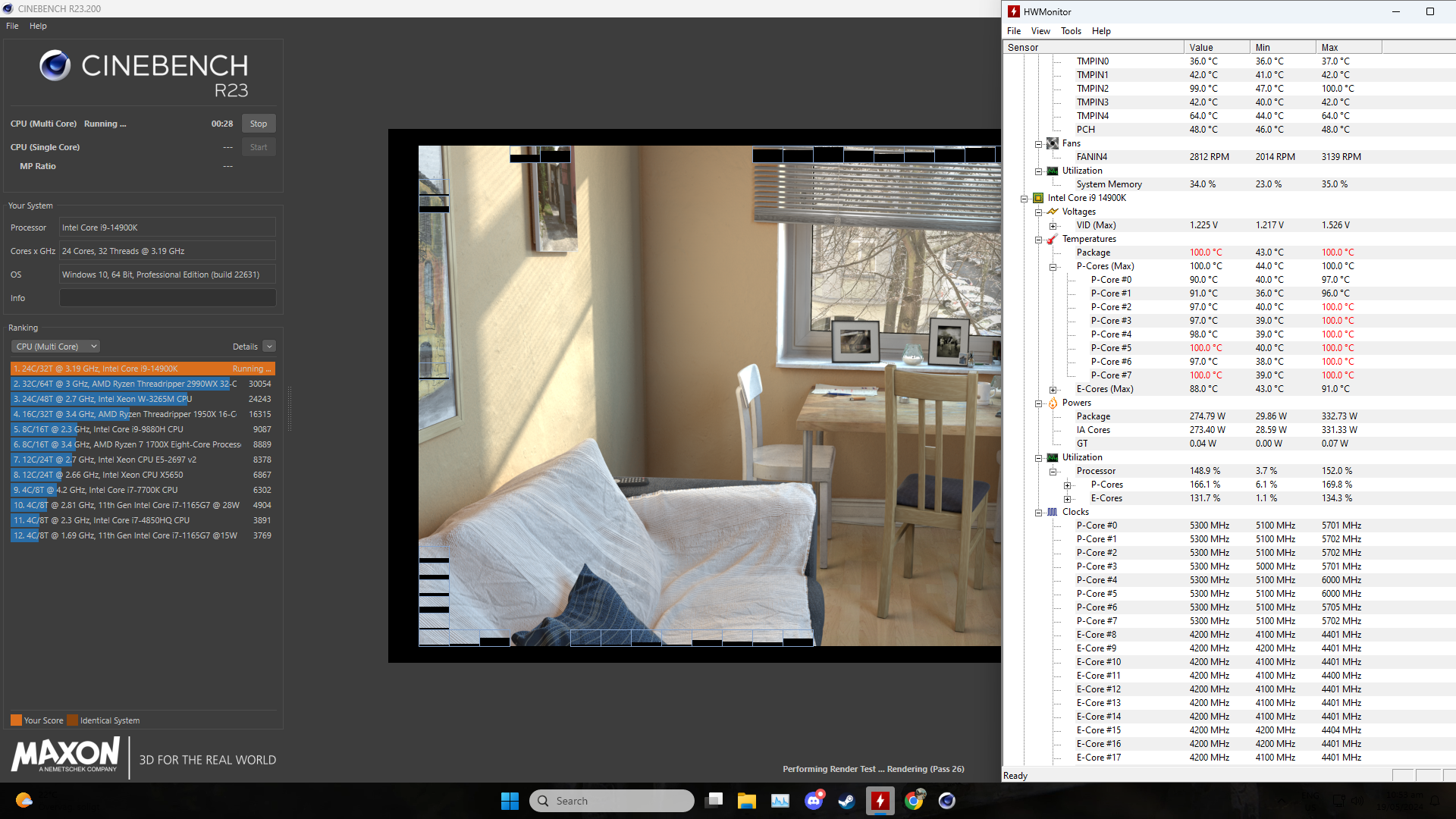
Task: Open the Windows Start menu
Action: coord(510,801)
